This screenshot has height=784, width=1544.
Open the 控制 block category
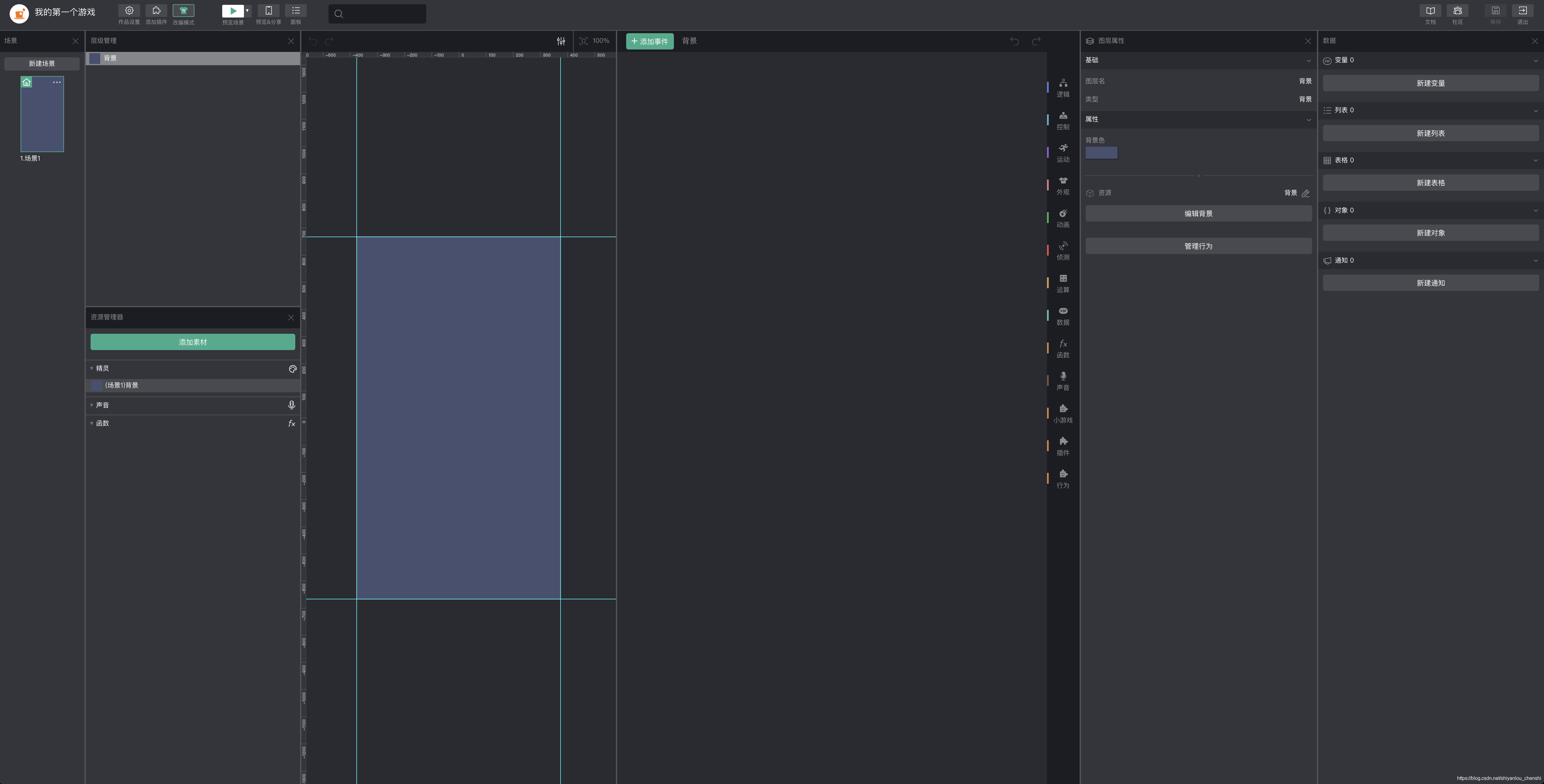1063,120
